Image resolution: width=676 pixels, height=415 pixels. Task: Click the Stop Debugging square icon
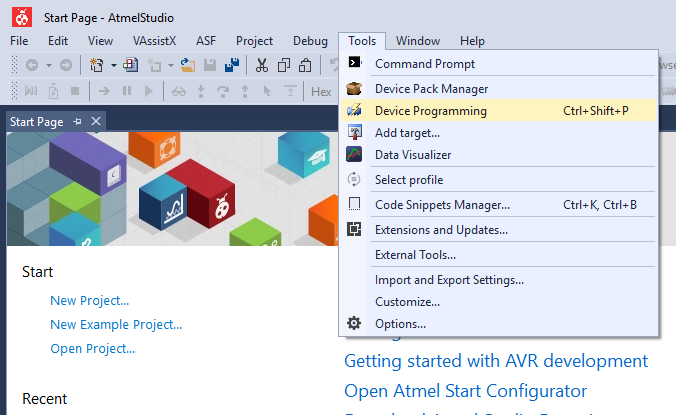click(x=75, y=91)
